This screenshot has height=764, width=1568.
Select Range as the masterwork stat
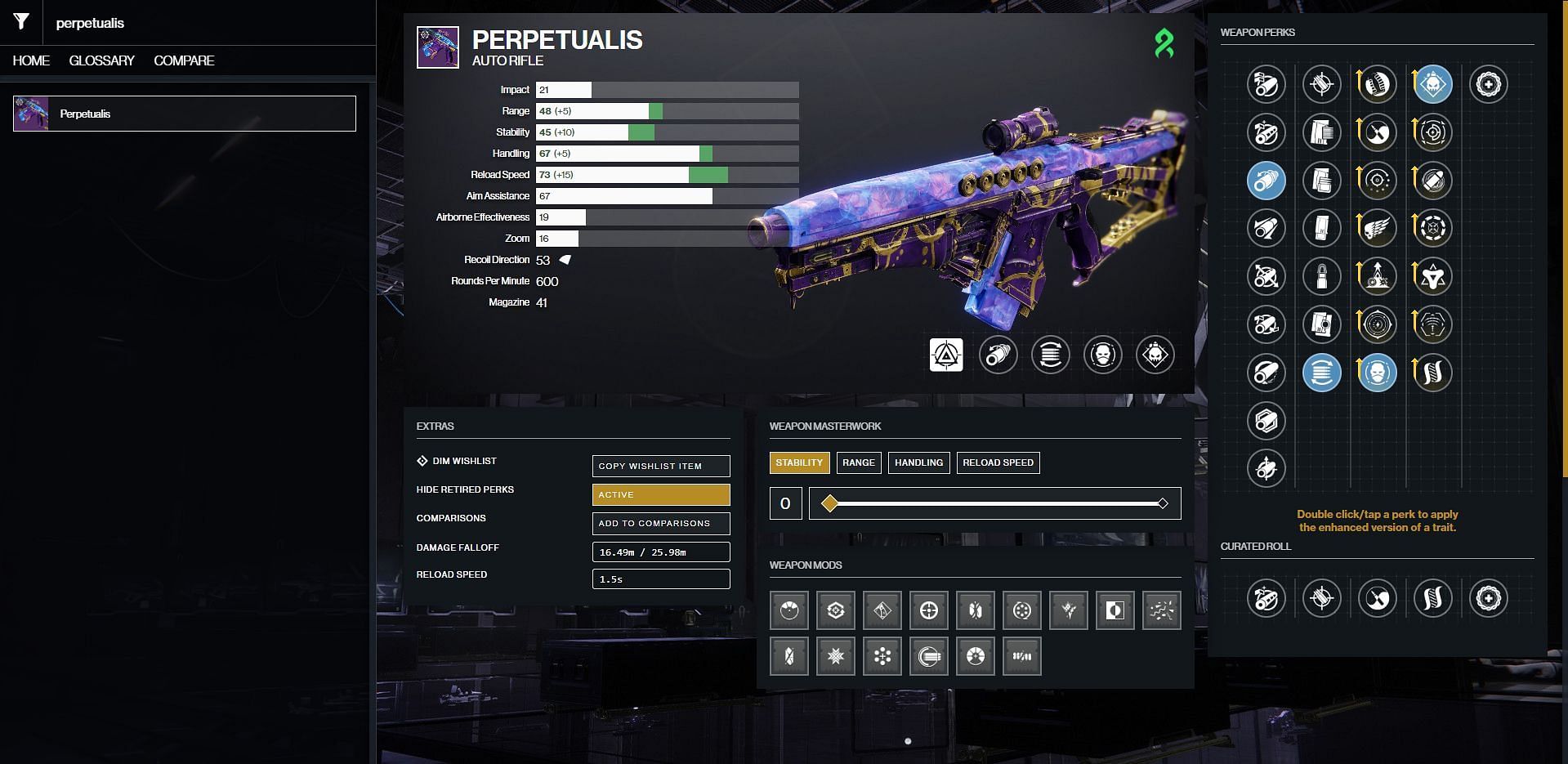pyautogui.click(x=858, y=462)
